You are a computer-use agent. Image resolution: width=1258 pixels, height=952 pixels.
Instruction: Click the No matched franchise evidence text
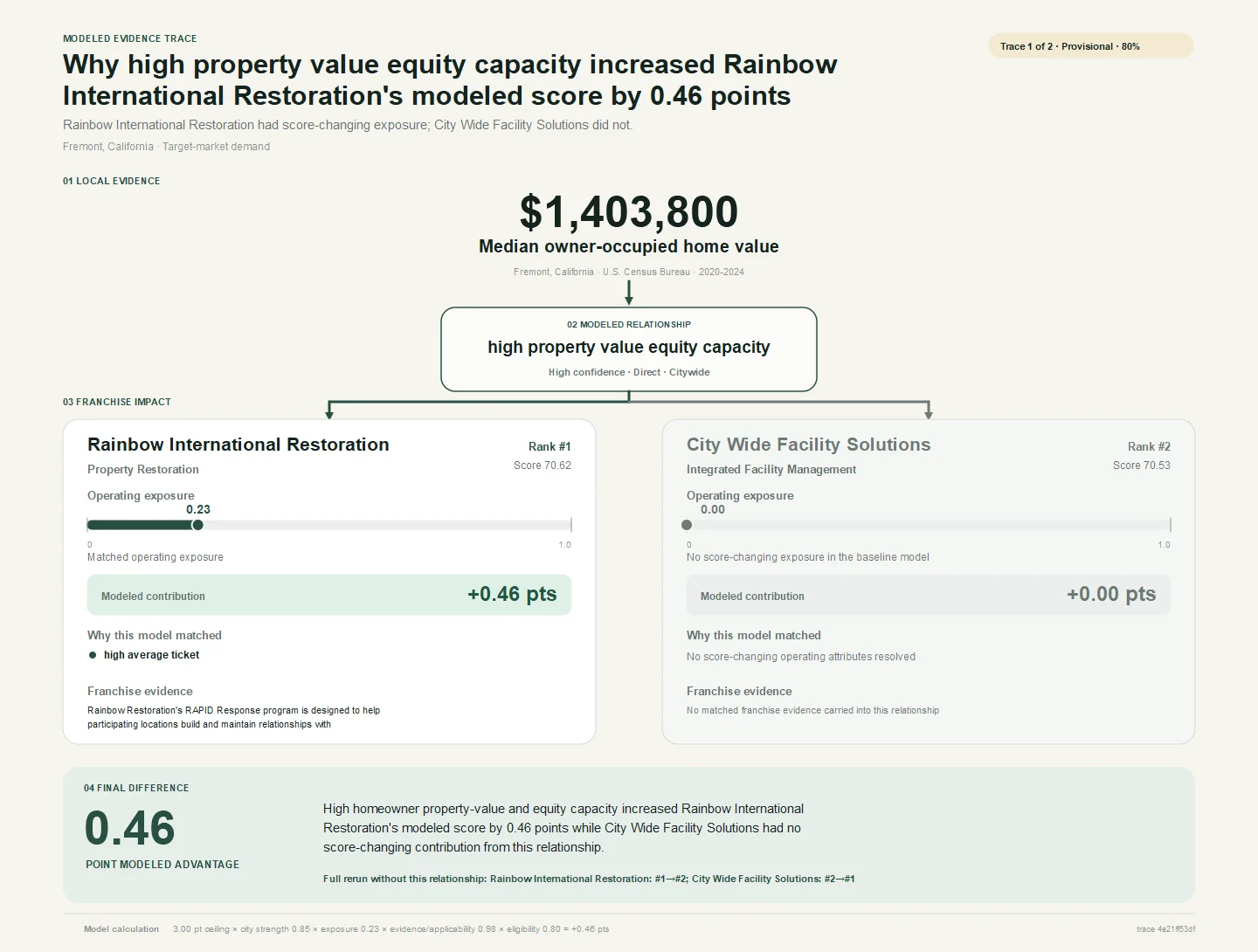coord(812,710)
